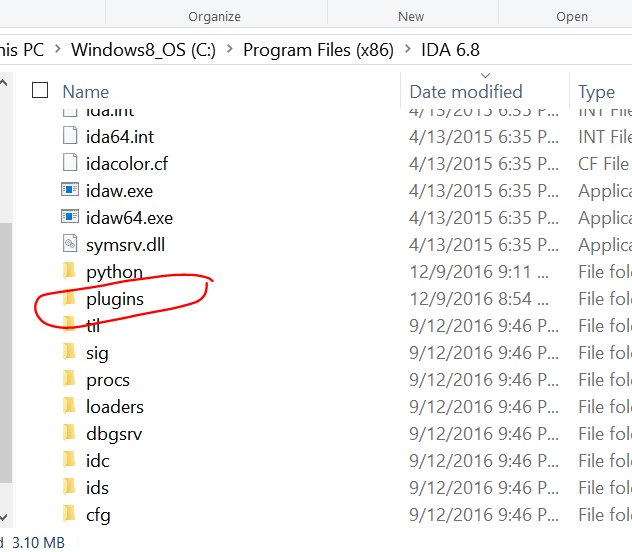632x552 pixels.
Task: Select the procs folder row
Action: tap(108, 379)
